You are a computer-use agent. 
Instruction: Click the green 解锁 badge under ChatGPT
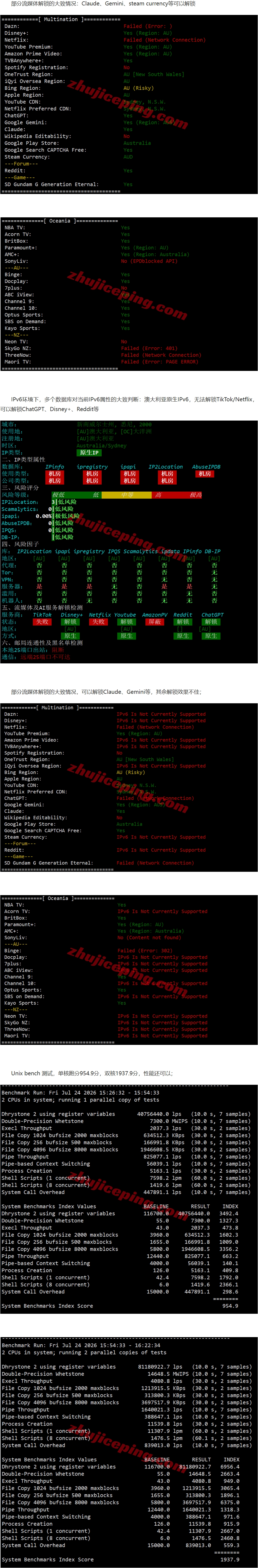pyautogui.click(x=211, y=622)
